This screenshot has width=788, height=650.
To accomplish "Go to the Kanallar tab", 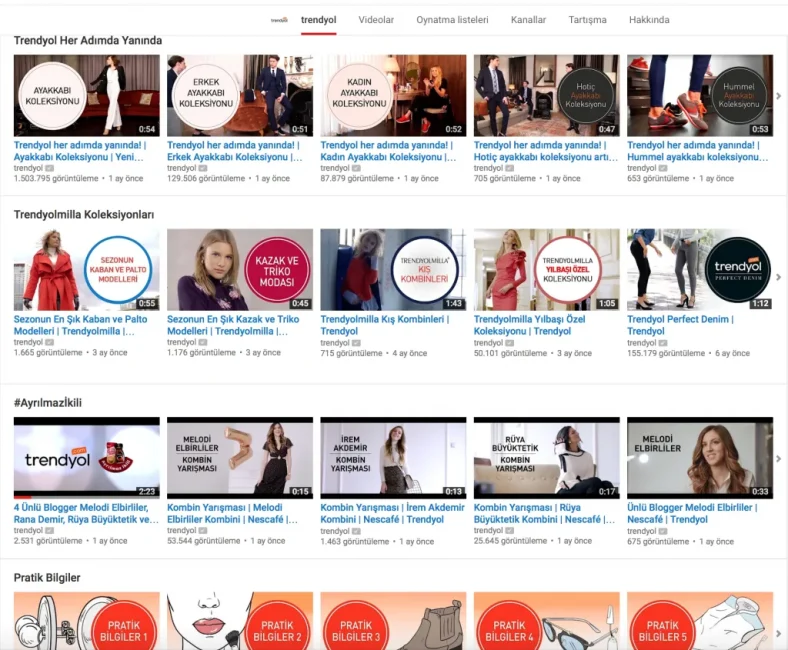I will [x=528, y=20].
